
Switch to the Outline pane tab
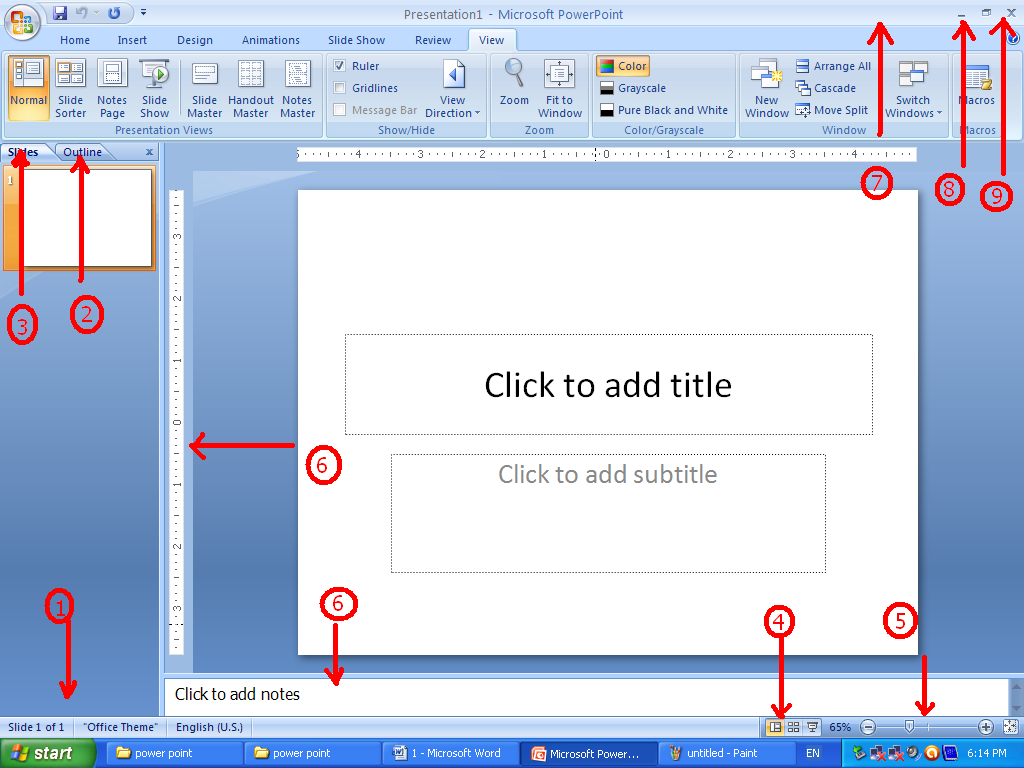coord(82,152)
